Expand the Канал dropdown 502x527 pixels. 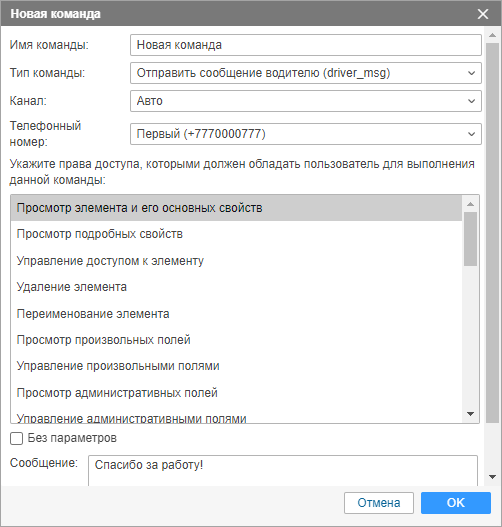click(306, 101)
